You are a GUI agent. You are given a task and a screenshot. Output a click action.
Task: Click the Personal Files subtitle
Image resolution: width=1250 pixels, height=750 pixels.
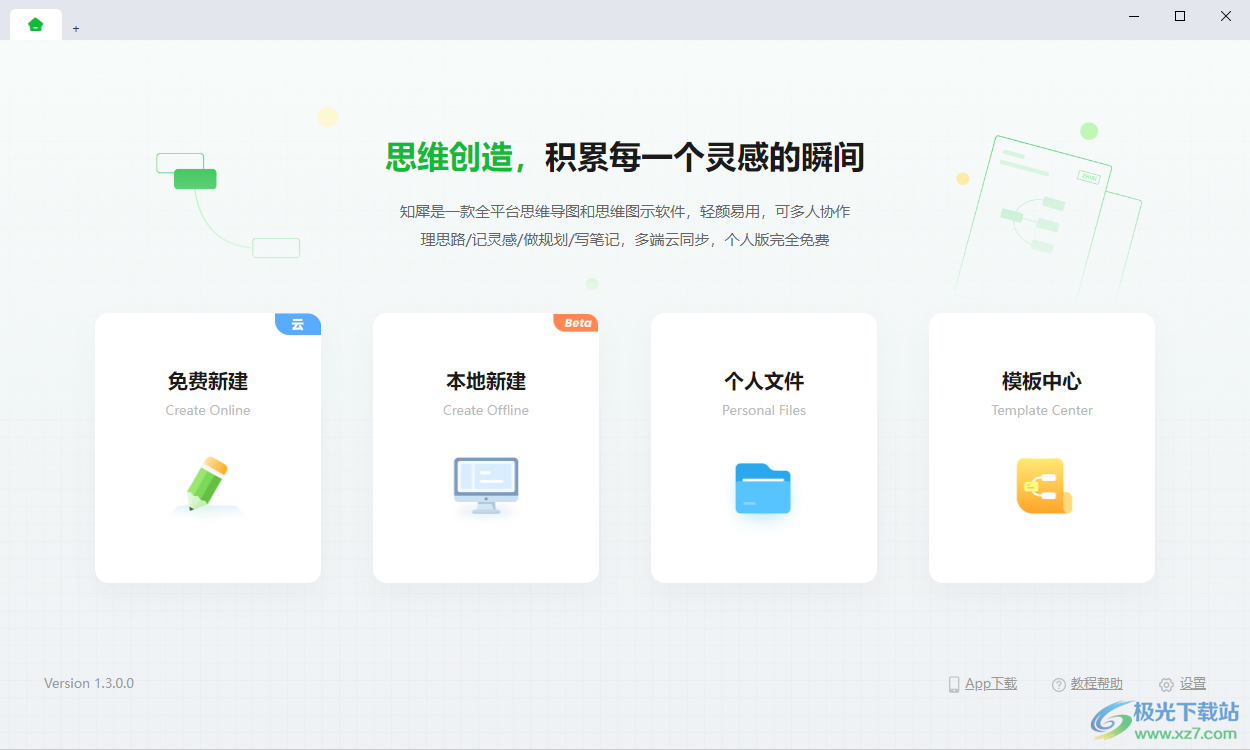[x=764, y=410]
